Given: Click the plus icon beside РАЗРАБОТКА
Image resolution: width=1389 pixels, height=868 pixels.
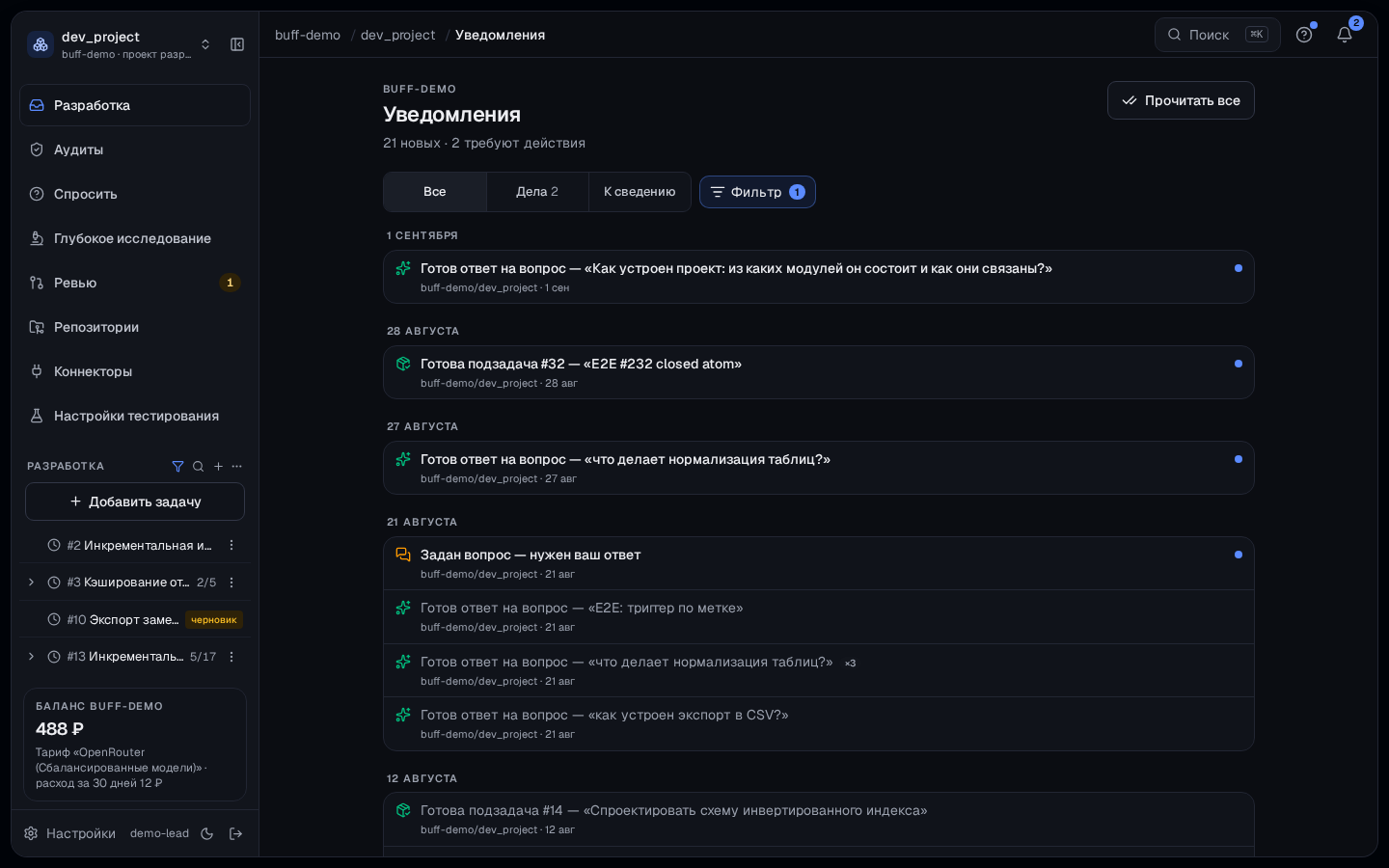Looking at the screenshot, I should (x=218, y=467).
